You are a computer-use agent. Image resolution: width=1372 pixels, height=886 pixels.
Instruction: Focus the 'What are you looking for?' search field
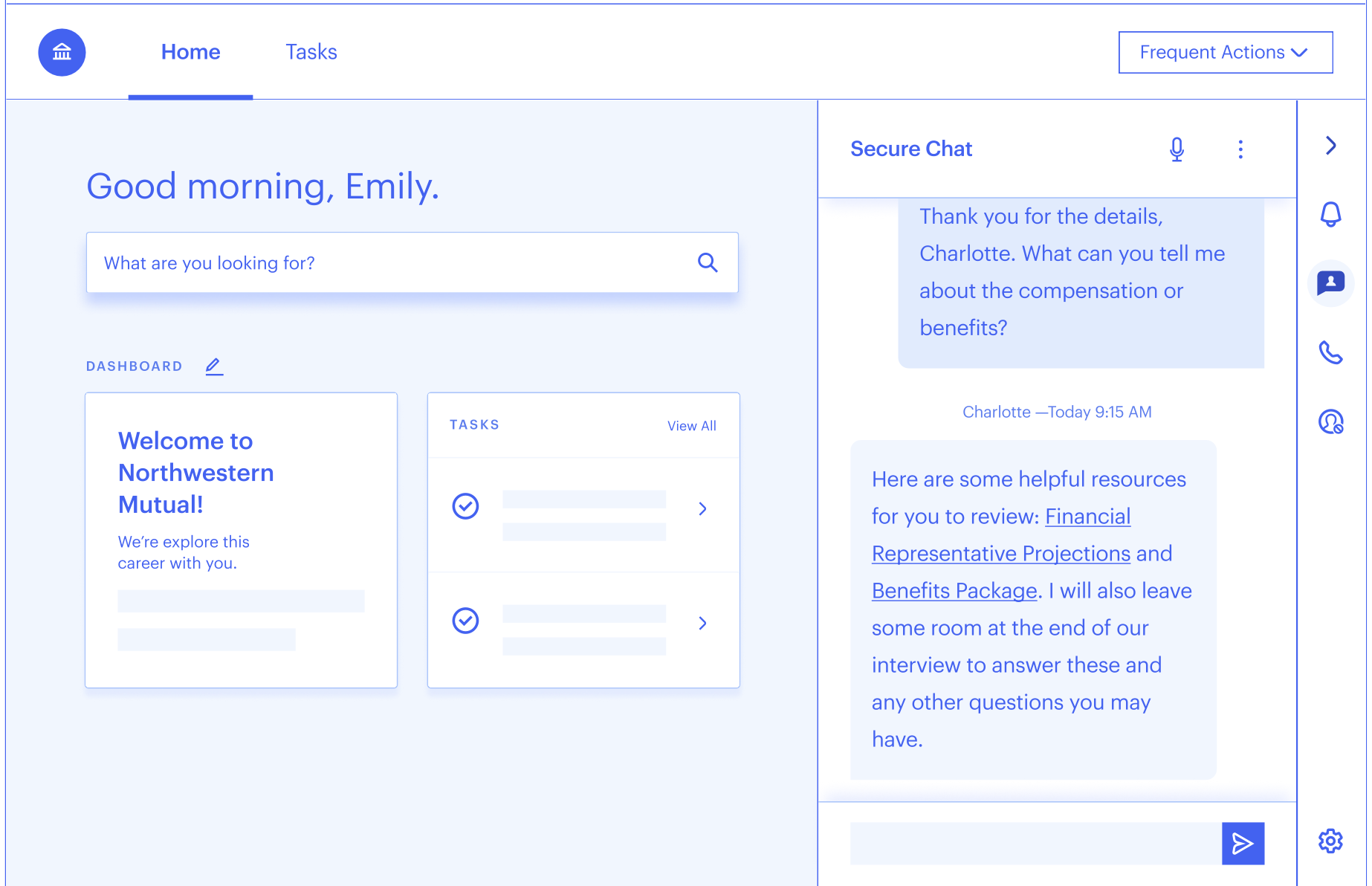tap(412, 262)
